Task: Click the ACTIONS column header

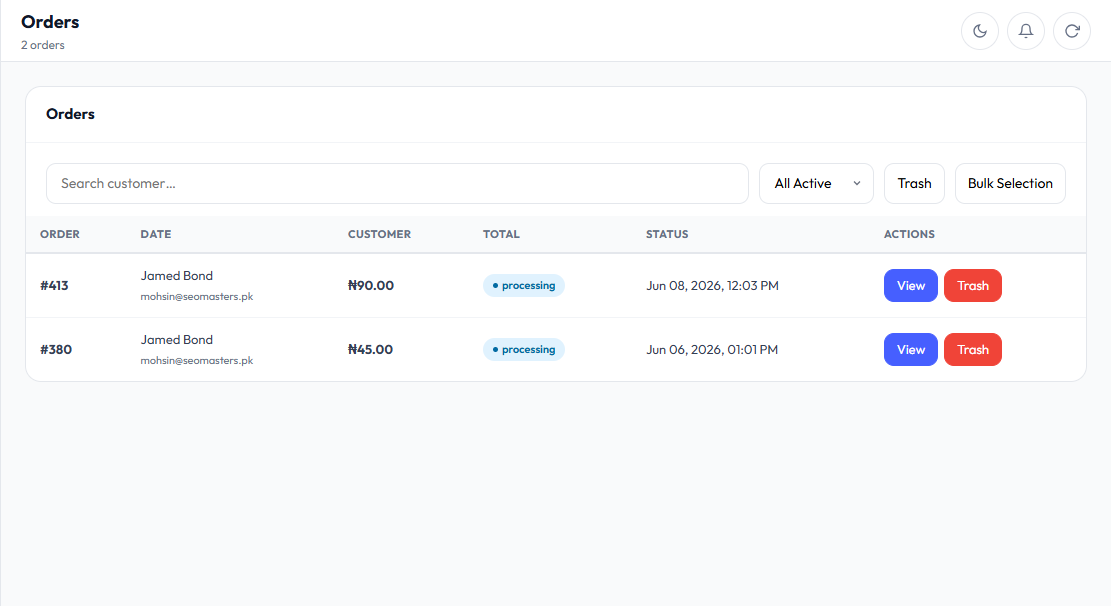Action: (x=909, y=234)
